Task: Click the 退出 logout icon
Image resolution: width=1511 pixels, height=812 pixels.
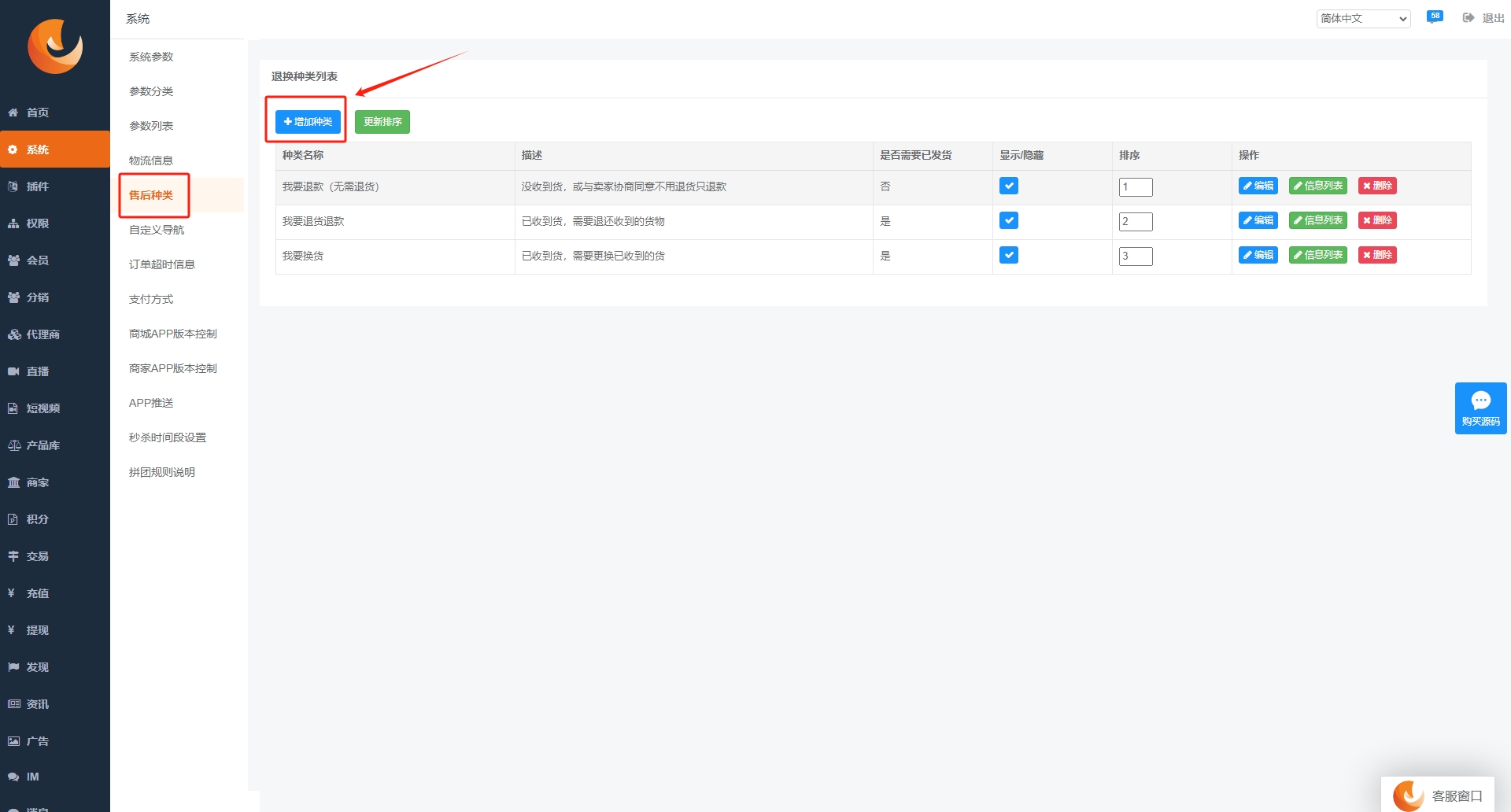Action: click(1469, 18)
